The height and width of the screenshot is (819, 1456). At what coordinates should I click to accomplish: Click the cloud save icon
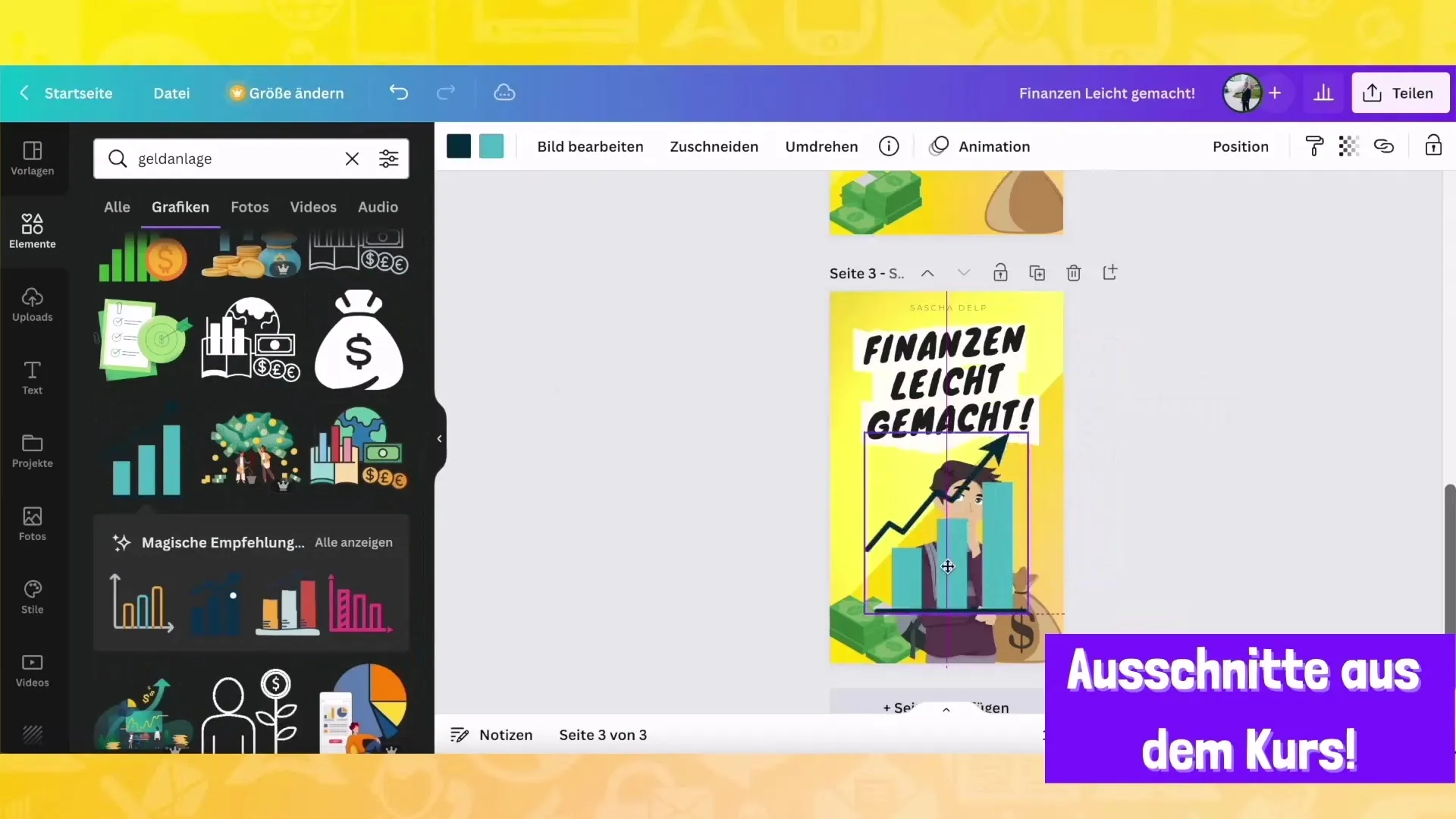coord(504,92)
